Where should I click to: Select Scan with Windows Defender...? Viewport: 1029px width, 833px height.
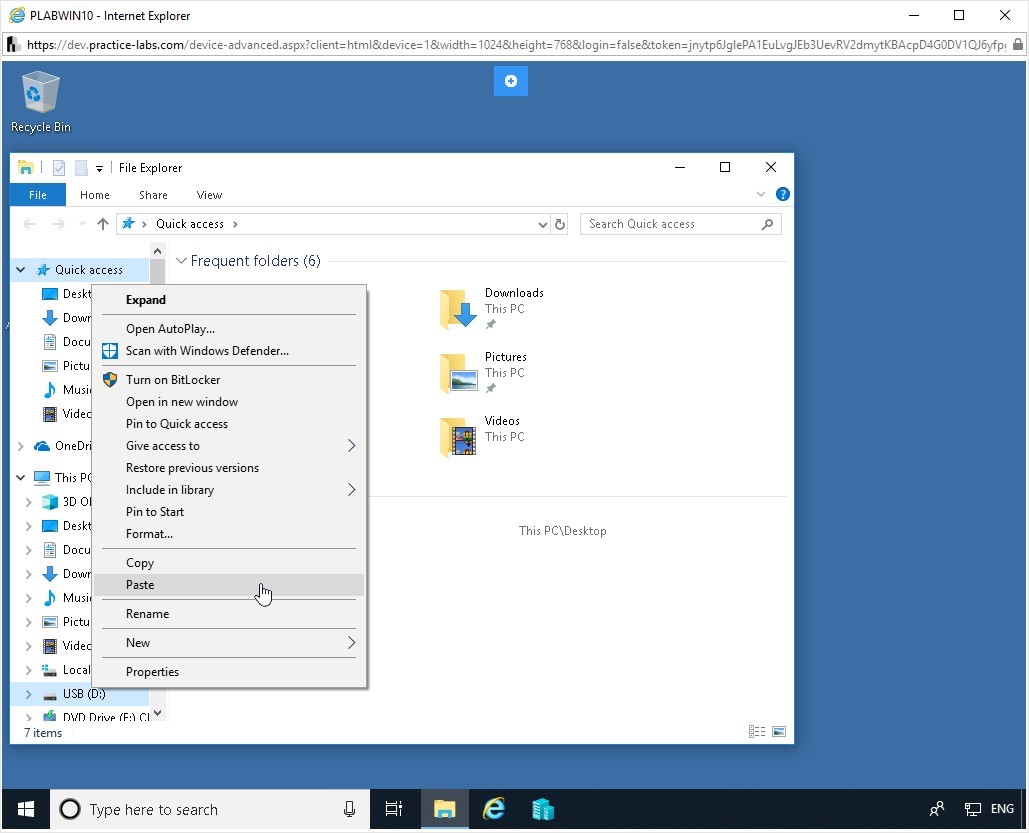tap(228, 351)
